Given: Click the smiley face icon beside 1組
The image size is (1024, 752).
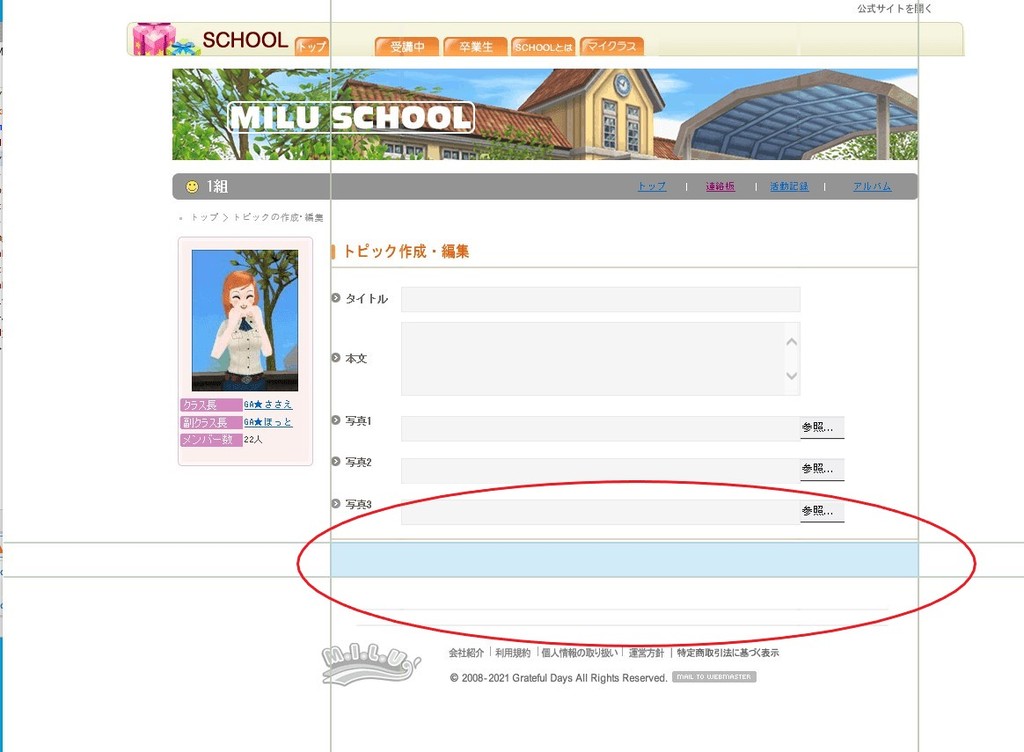Looking at the screenshot, I should pos(192,187).
